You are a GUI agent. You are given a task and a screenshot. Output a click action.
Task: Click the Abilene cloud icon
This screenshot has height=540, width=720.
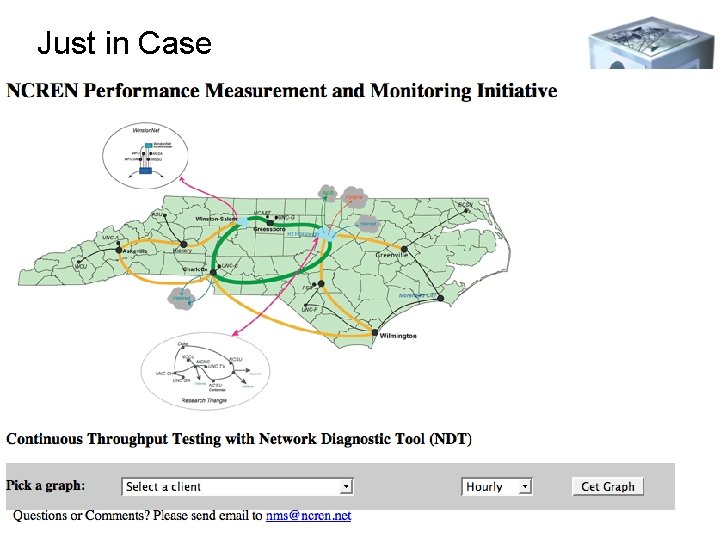pos(354,197)
